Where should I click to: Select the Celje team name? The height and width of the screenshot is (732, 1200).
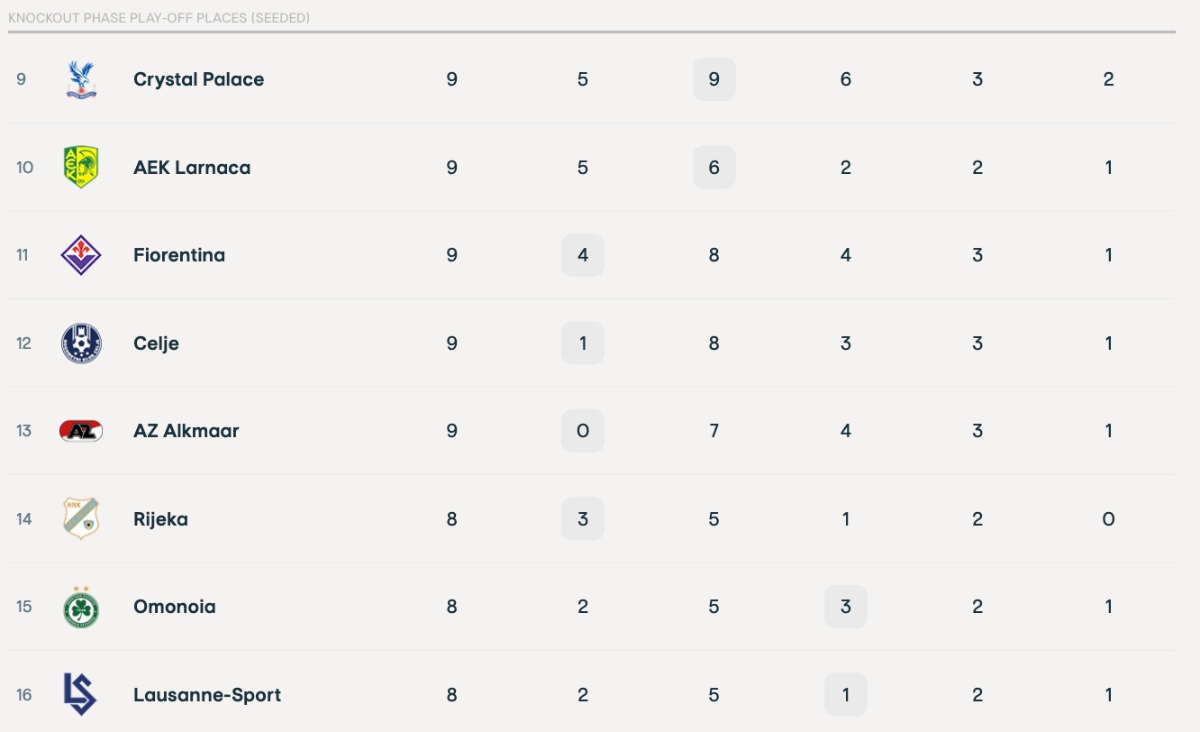156,343
